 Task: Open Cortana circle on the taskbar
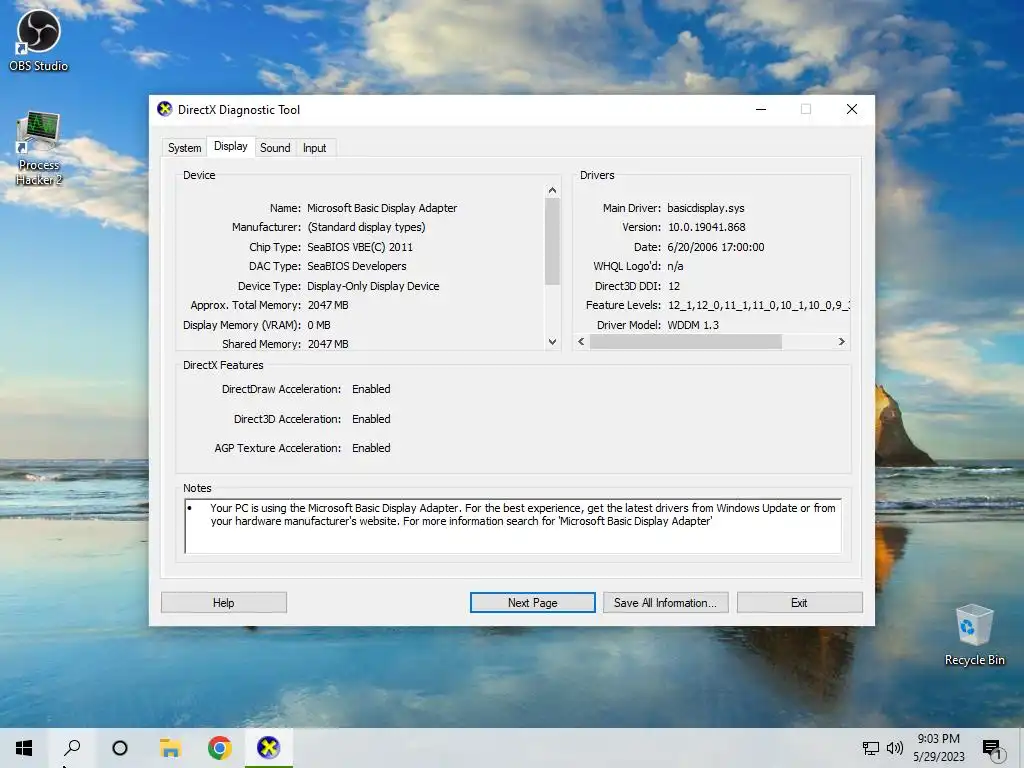[120, 748]
